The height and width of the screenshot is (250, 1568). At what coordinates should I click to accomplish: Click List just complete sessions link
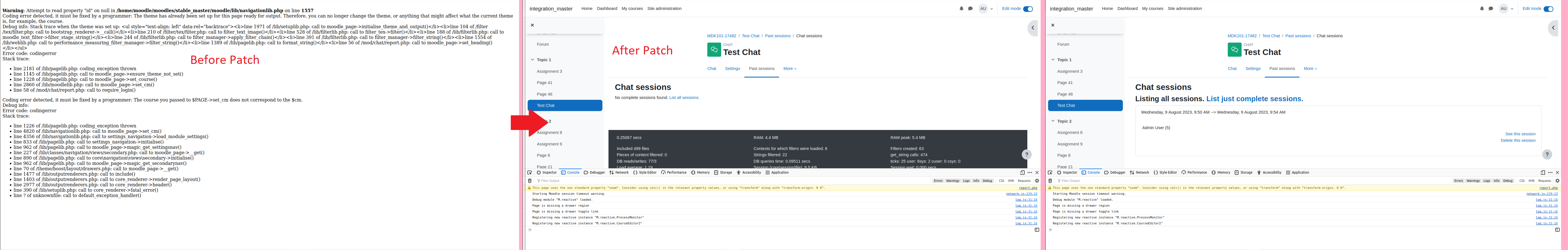coord(1255,98)
